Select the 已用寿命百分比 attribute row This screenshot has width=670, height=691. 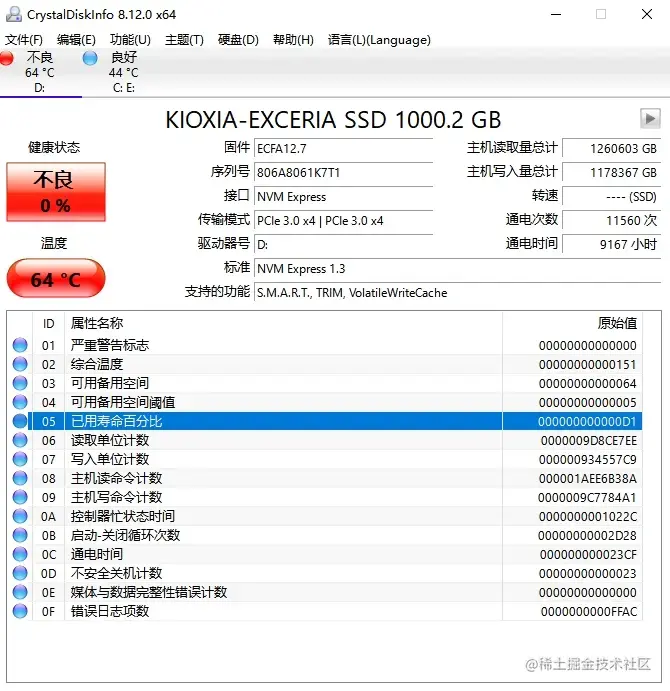tap(325, 421)
